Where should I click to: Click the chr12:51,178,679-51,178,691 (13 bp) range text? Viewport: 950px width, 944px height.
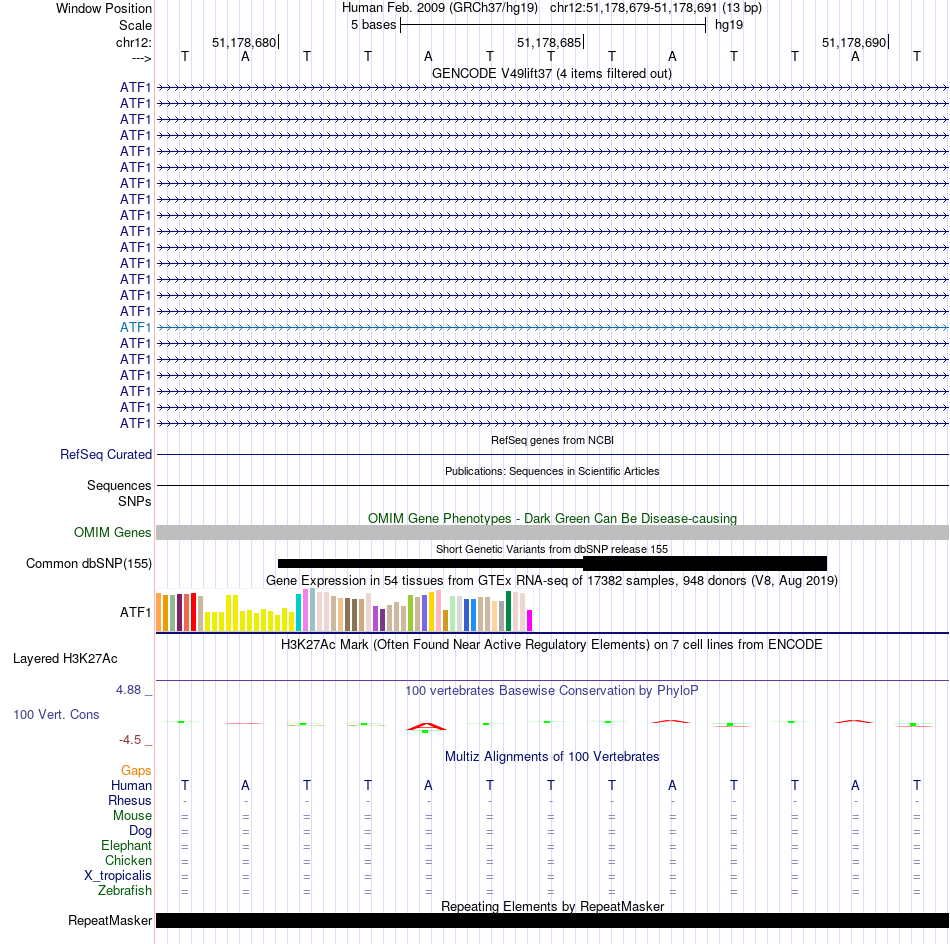coord(656,8)
